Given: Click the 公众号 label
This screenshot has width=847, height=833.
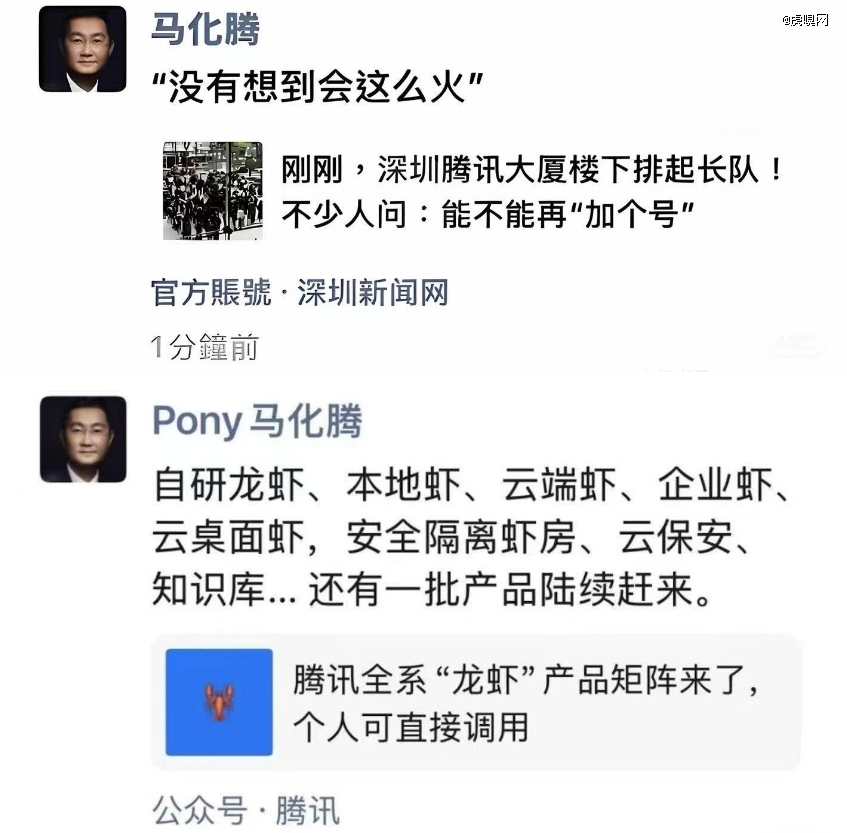Looking at the screenshot, I should (198, 810).
